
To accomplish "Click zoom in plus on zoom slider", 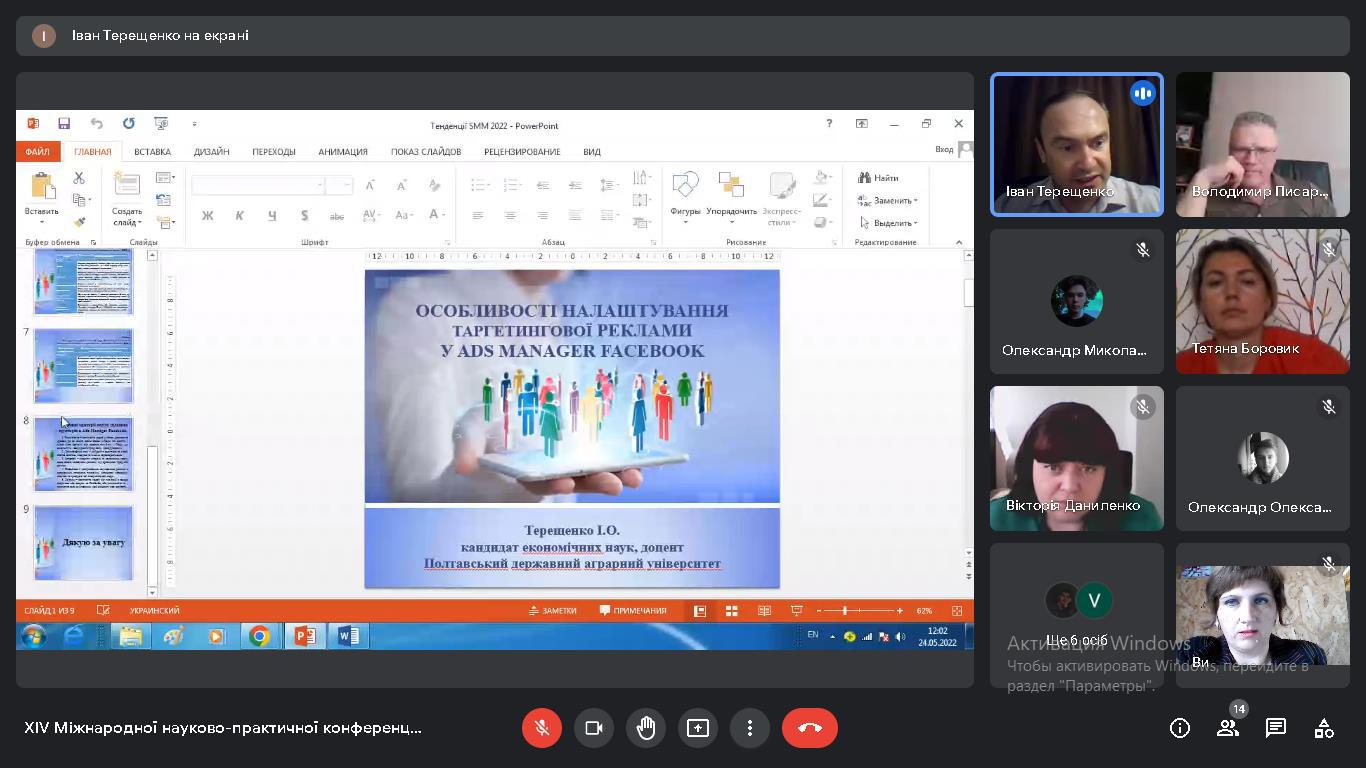I will click(899, 610).
